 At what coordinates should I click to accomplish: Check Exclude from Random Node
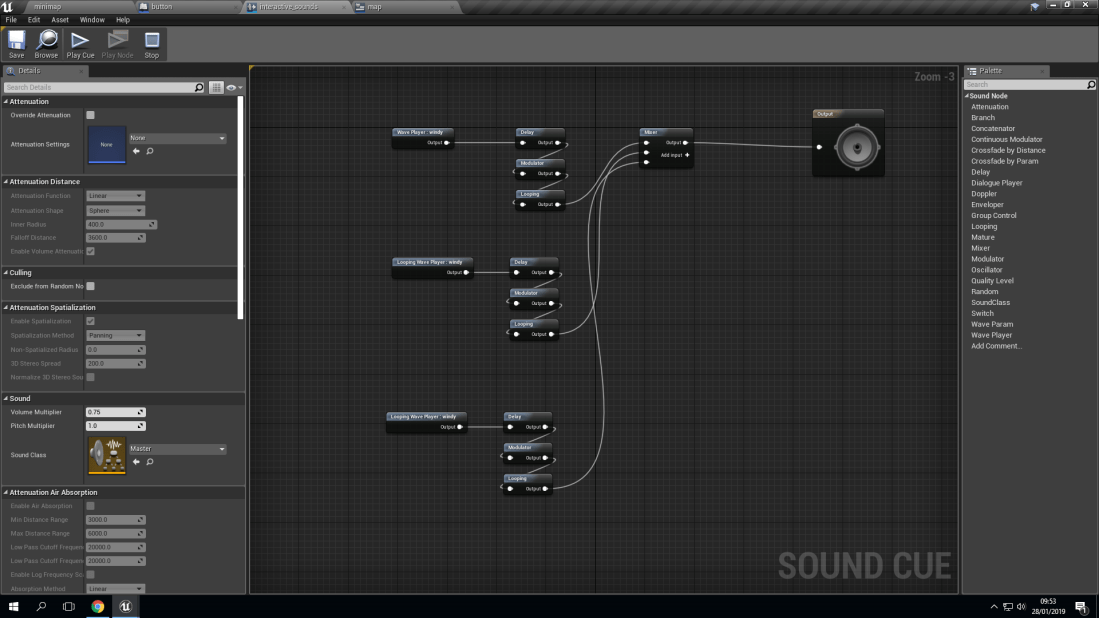88,285
